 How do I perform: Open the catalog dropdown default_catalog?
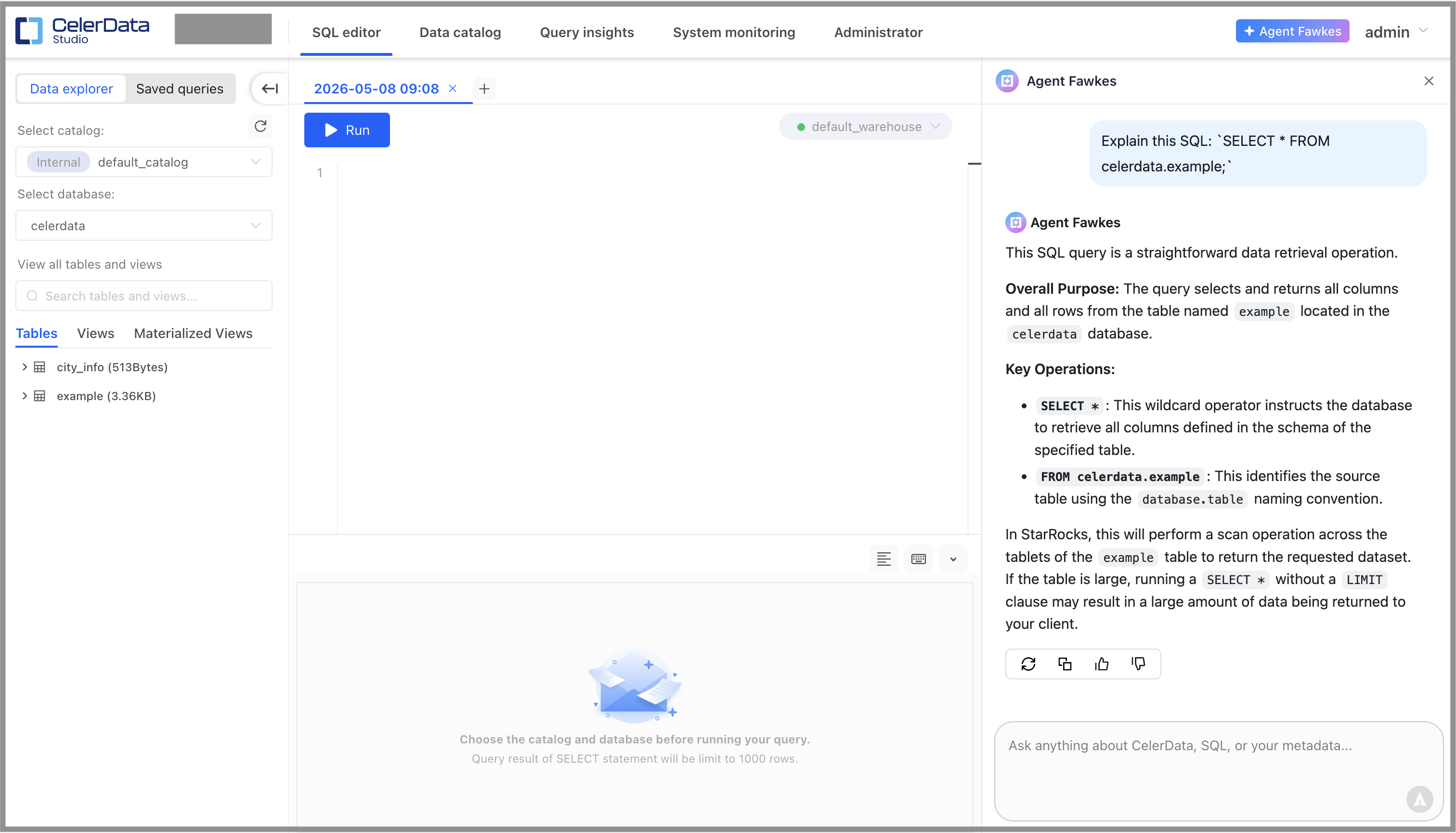pos(144,162)
